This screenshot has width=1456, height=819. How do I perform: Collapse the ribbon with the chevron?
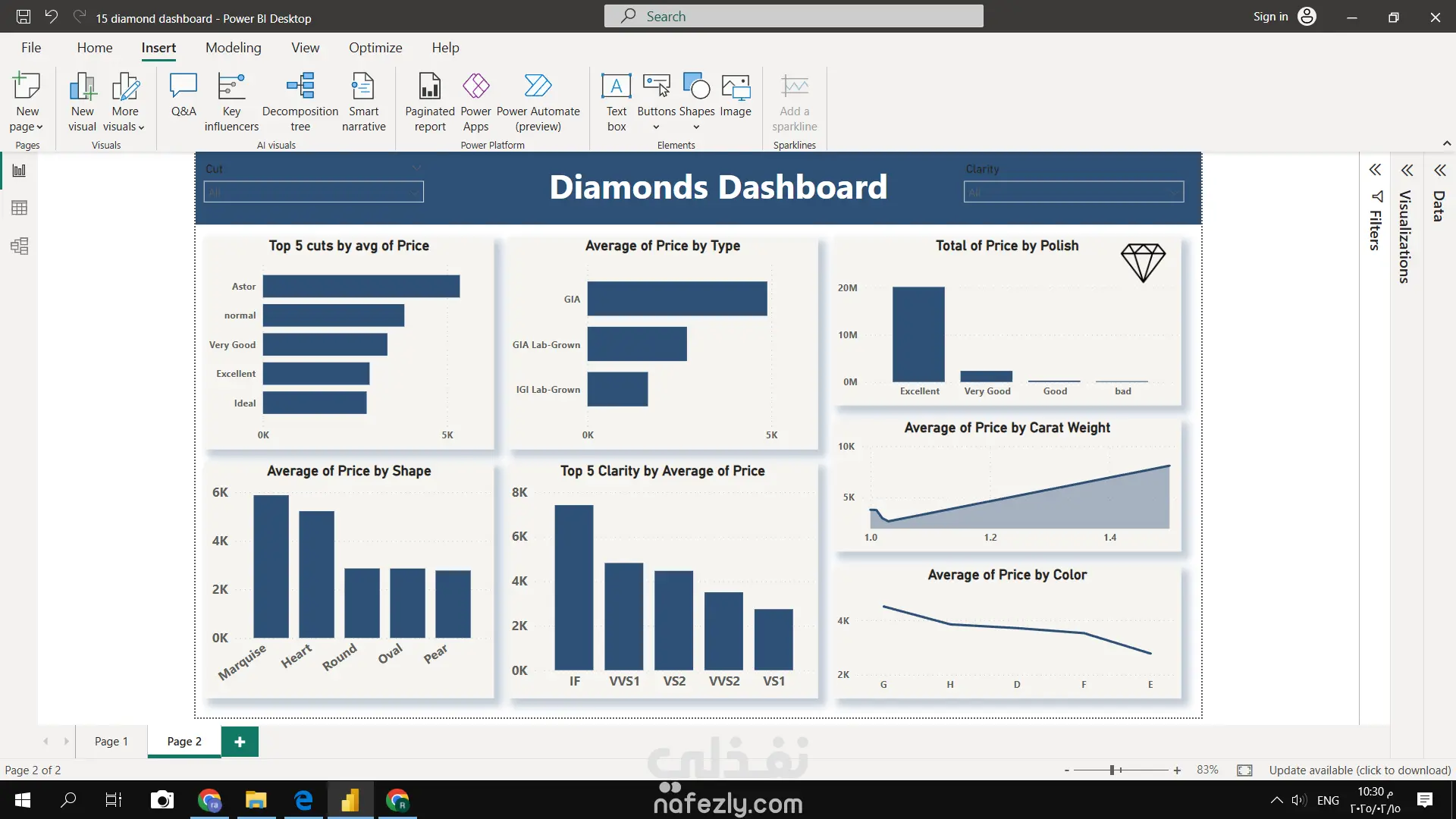coord(1447,143)
